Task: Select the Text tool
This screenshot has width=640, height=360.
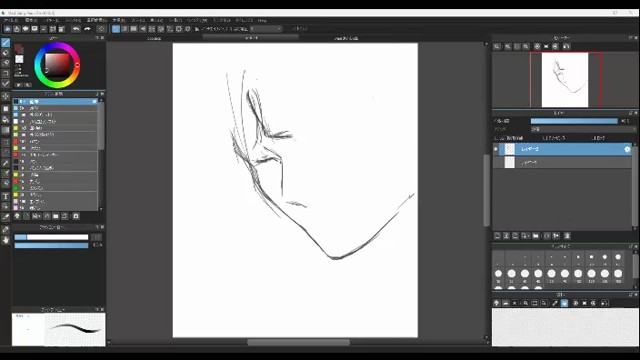Action: [6, 196]
